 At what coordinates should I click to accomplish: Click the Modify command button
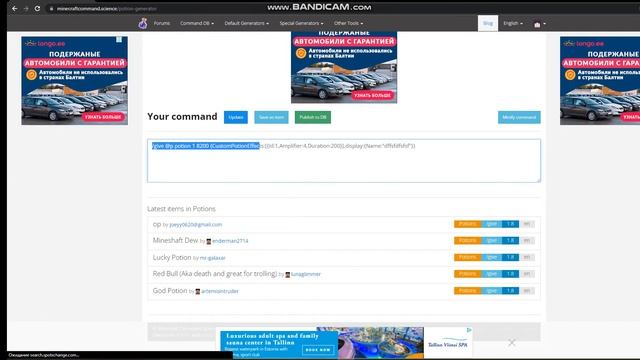point(519,117)
